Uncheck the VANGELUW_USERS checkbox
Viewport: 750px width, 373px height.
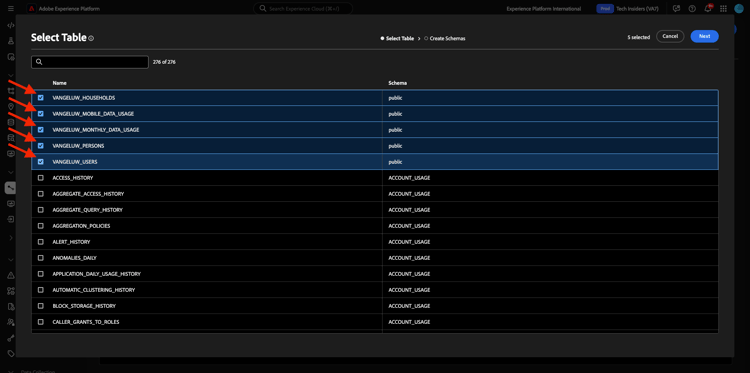(41, 162)
